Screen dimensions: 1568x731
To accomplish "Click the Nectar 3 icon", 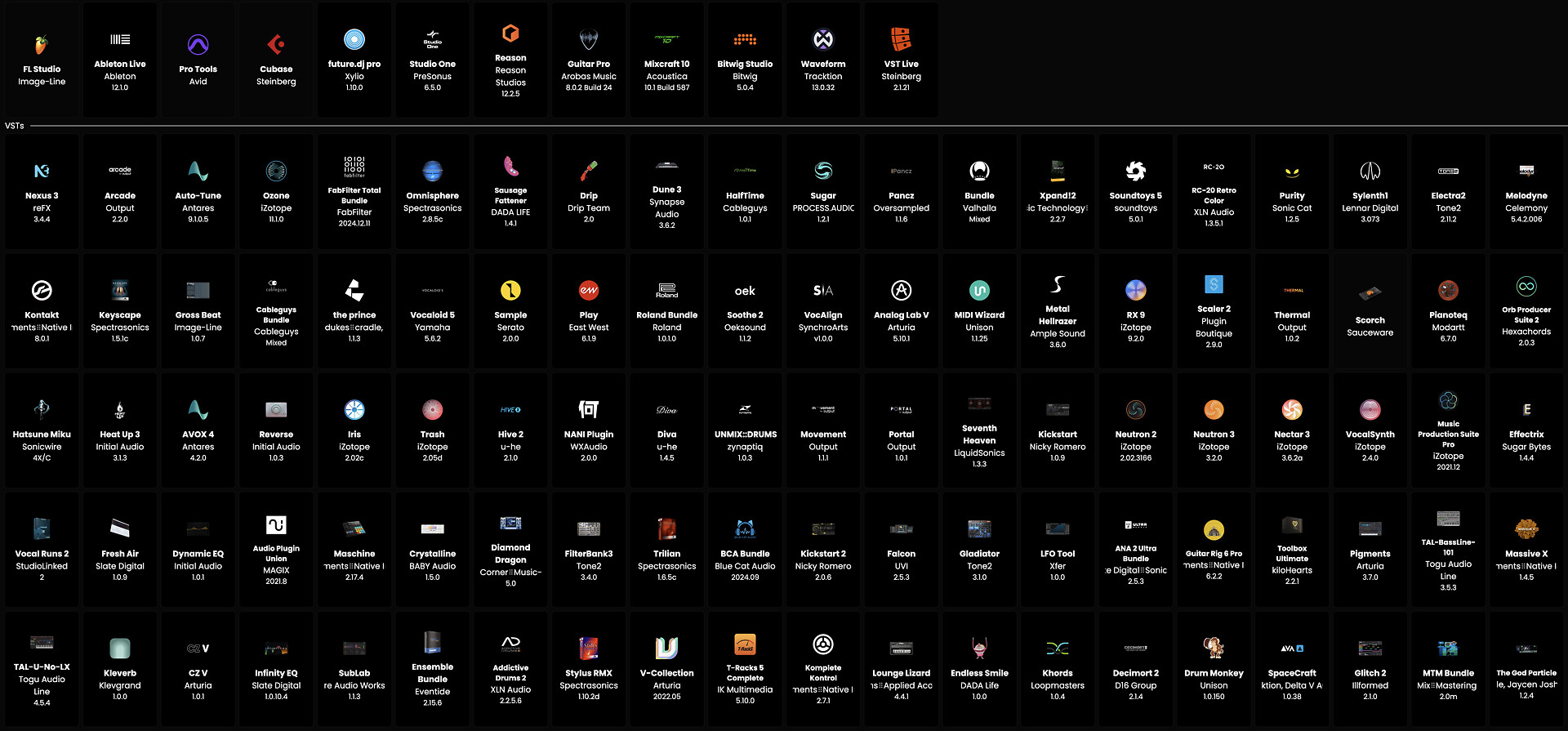I will click(x=1292, y=409).
